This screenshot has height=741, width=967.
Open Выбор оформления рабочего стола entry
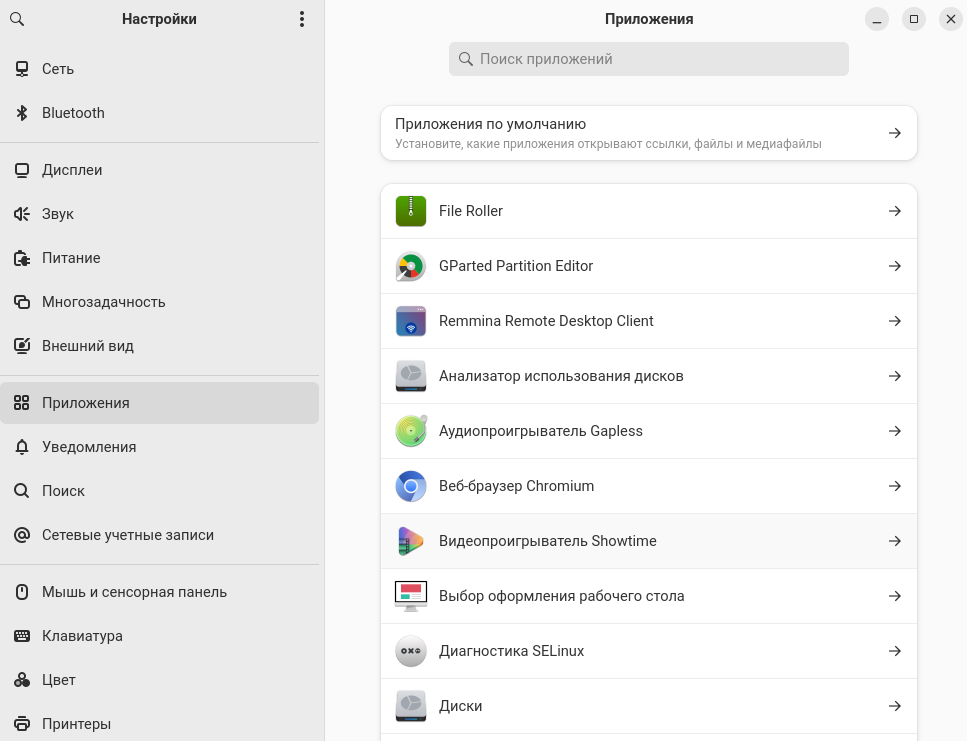[x=649, y=596]
